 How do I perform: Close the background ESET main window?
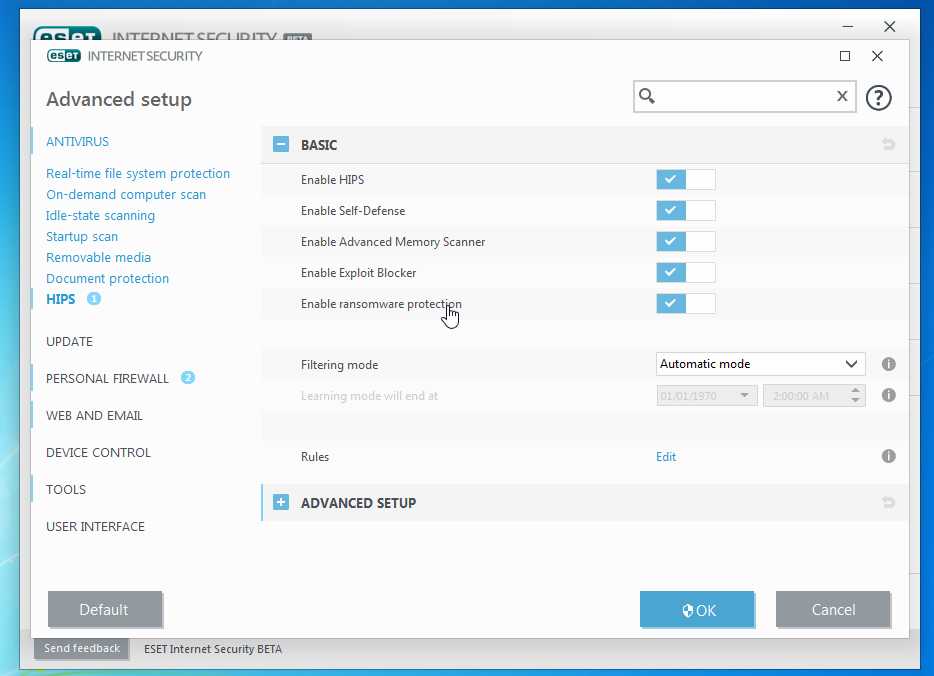[x=889, y=27]
